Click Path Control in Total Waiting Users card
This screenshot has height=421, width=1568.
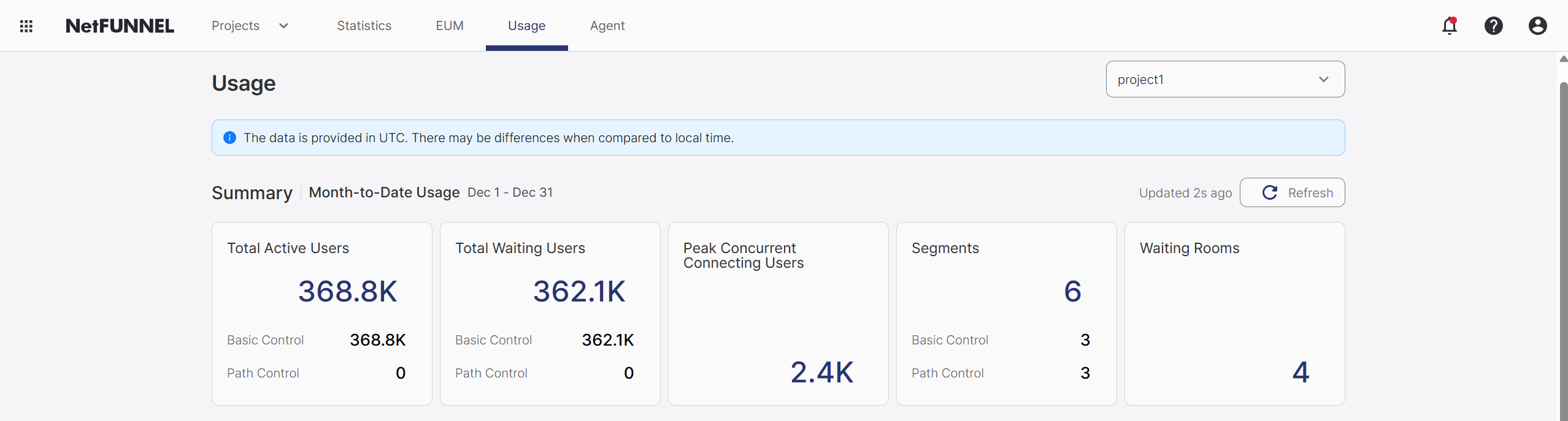click(x=491, y=373)
